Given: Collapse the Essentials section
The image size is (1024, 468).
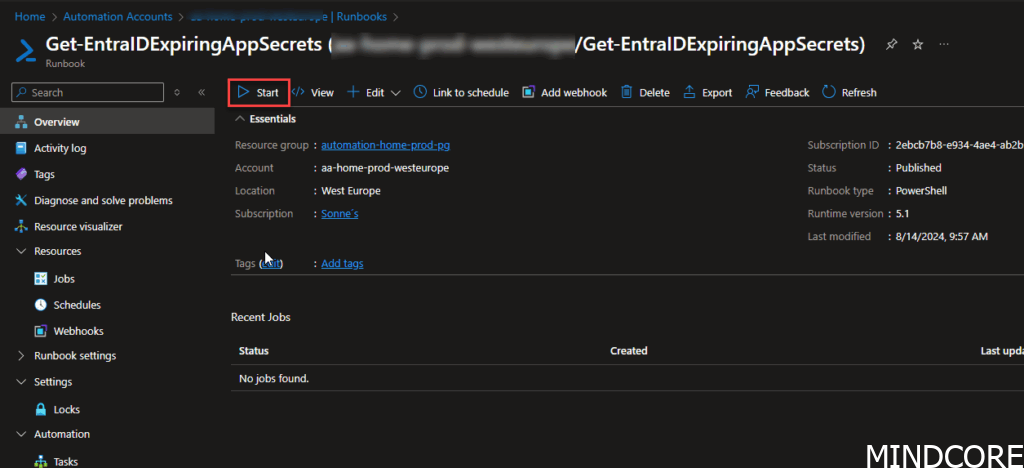Looking at the screenshot, I should 239,118.
